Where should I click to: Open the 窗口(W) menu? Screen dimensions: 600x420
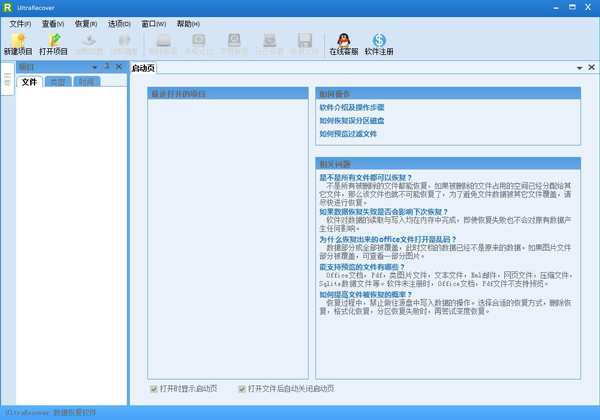[153, 24]
